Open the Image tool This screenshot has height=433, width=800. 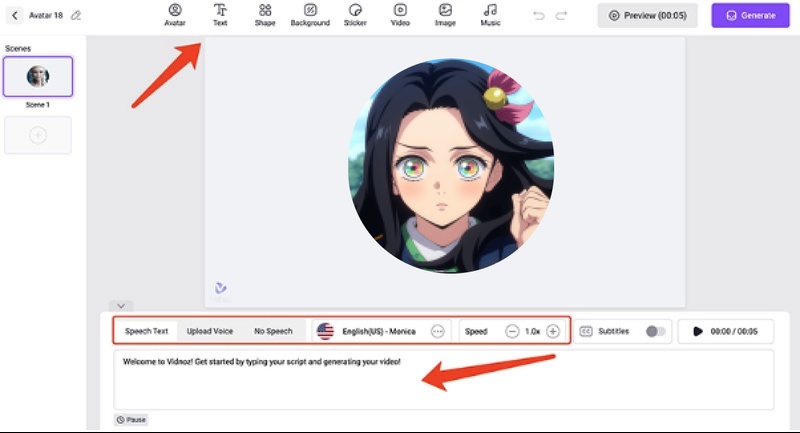click(445, 15)
